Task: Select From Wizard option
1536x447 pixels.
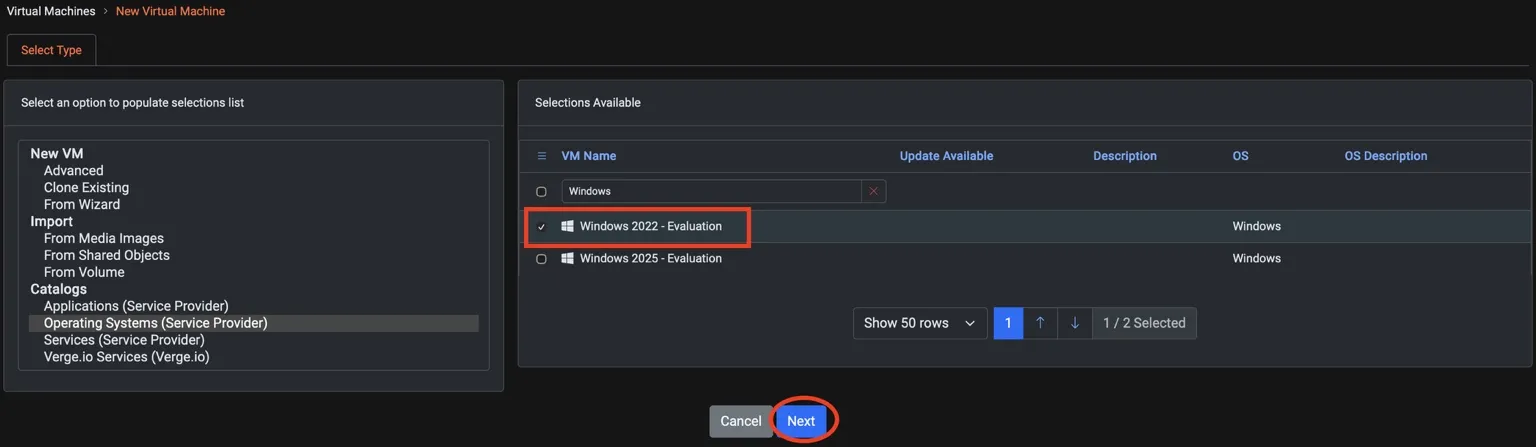Action: [x=82, y=205]
